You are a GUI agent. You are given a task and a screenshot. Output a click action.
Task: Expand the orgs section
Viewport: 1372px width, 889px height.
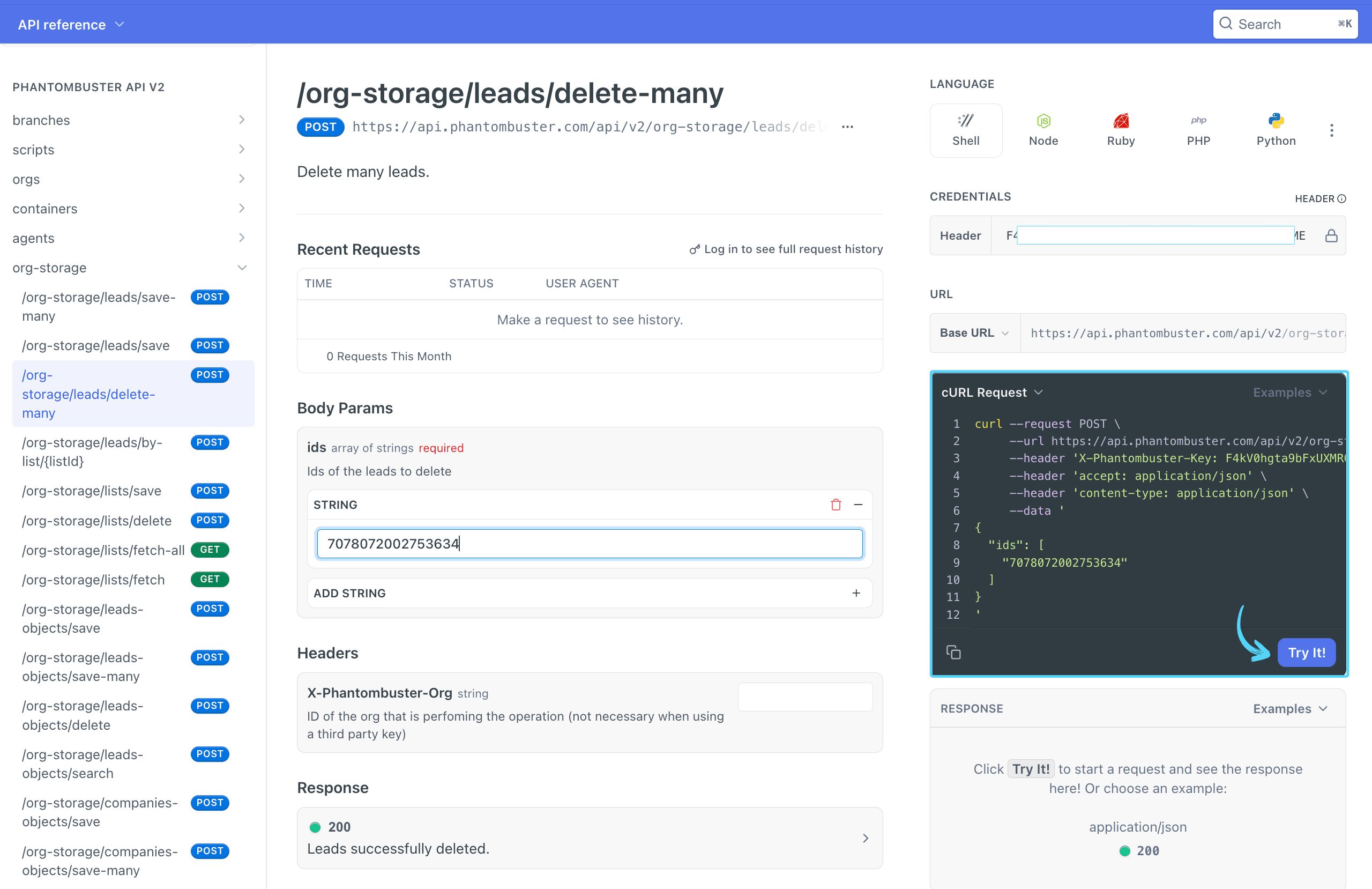242,179
